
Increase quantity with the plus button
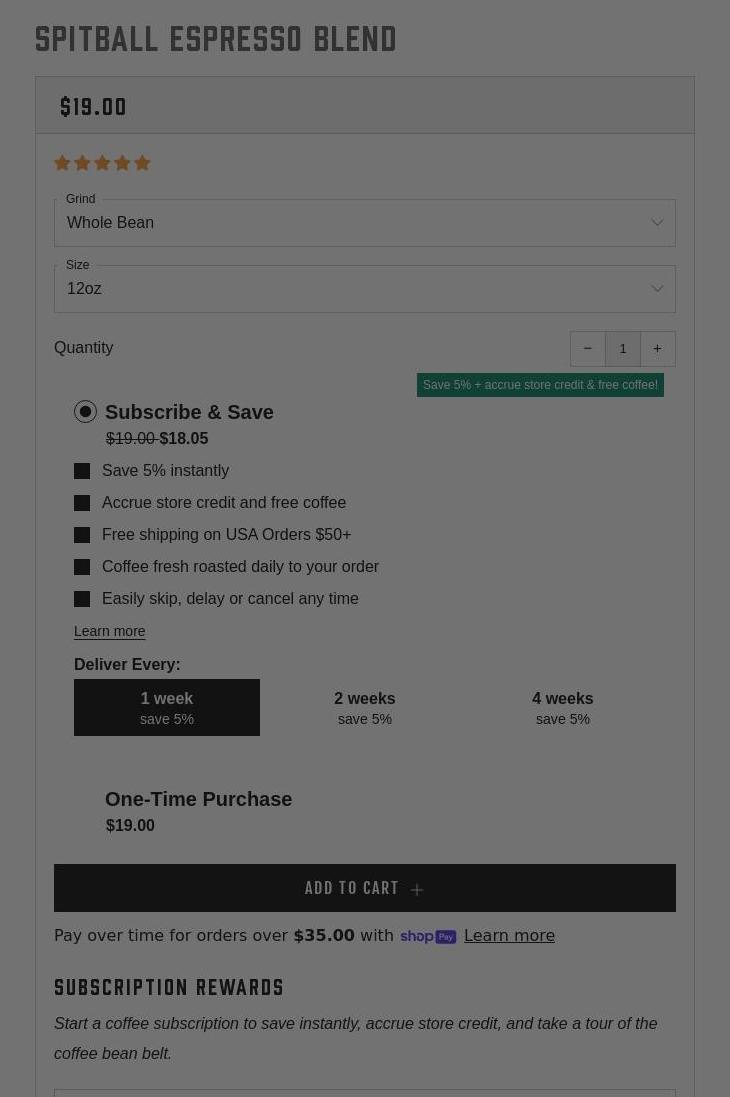[657, 349]
